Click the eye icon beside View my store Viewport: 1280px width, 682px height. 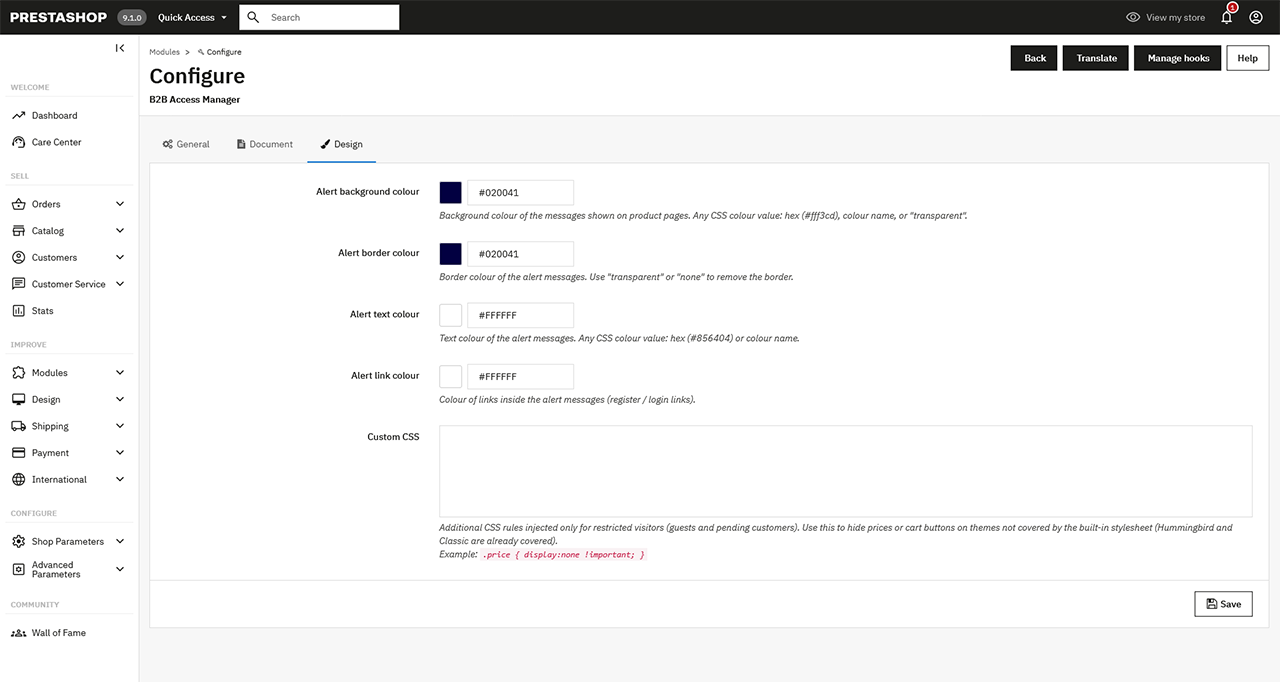[x=1133, y=17]
